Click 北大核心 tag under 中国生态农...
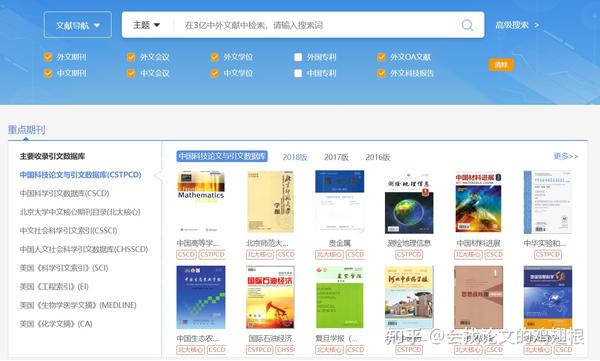 190,350
